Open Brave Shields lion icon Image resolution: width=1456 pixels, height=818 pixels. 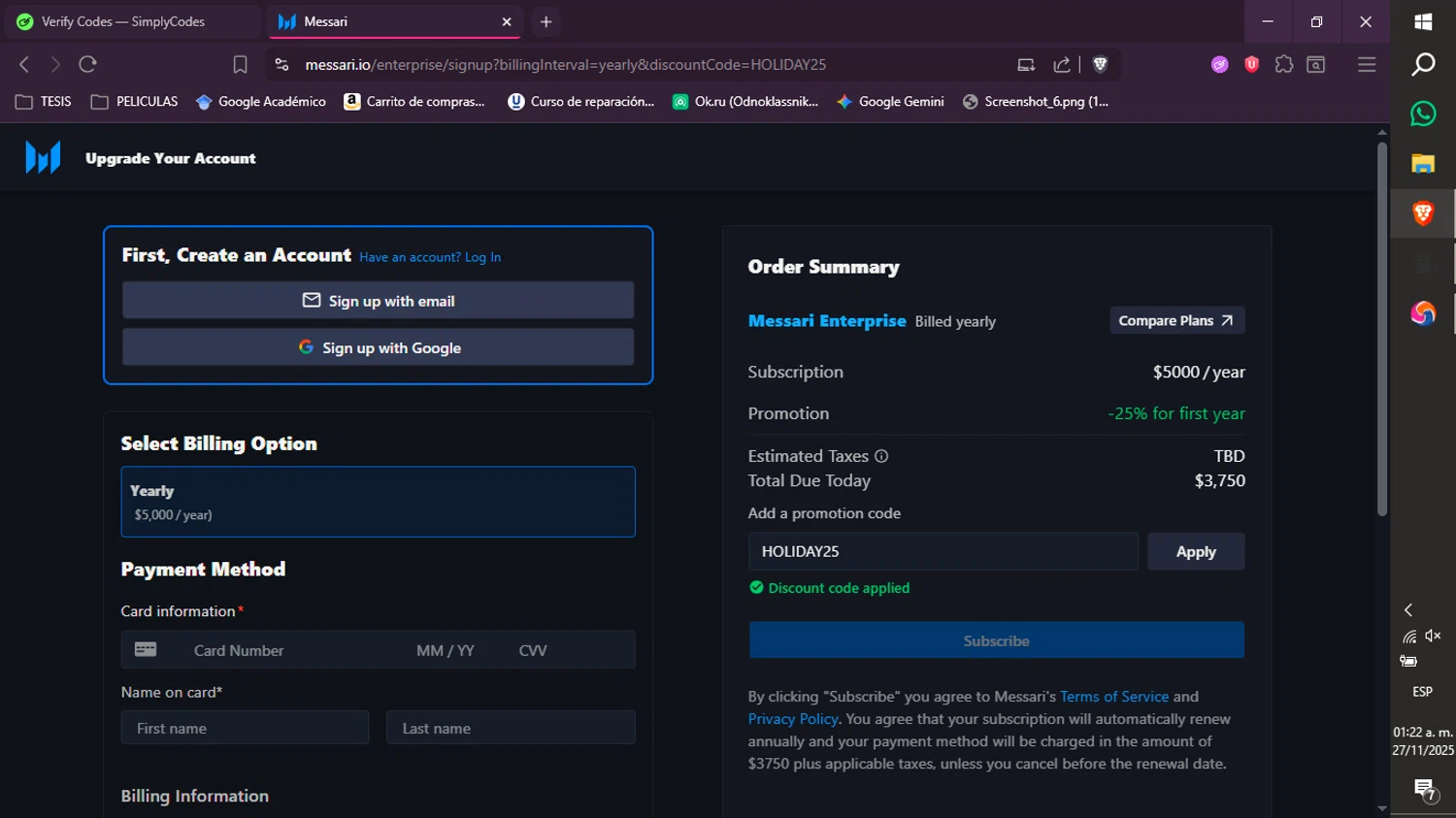1100,64
